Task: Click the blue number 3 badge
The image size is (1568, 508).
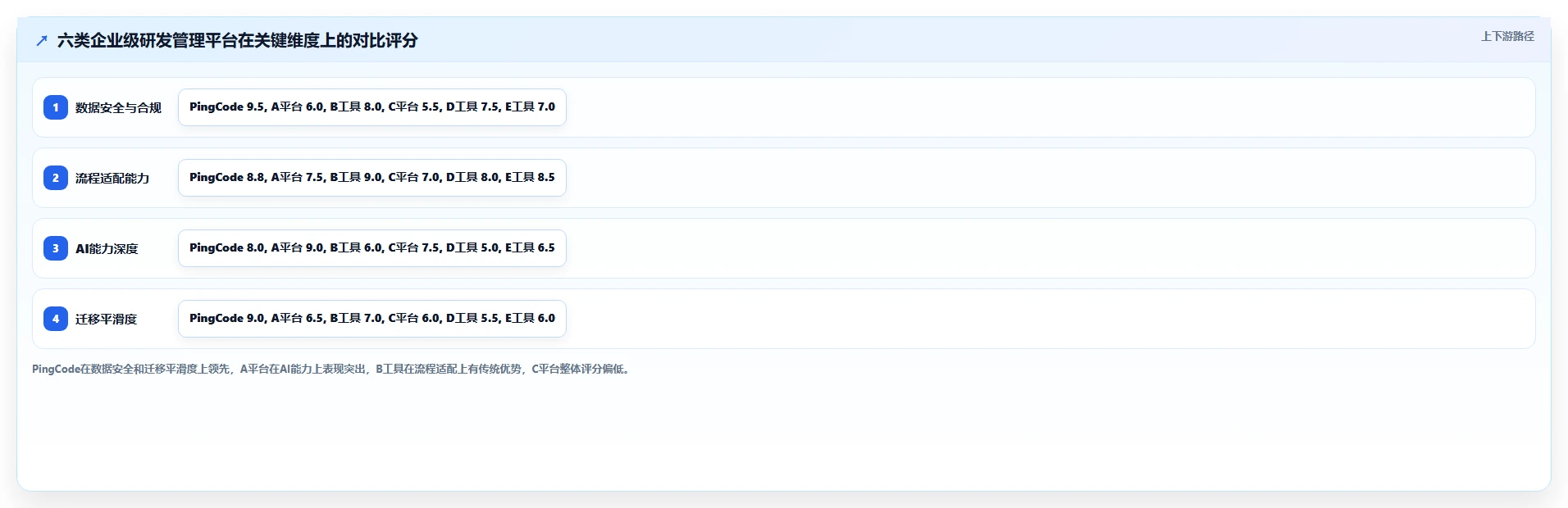Action: tap(56, 248)
